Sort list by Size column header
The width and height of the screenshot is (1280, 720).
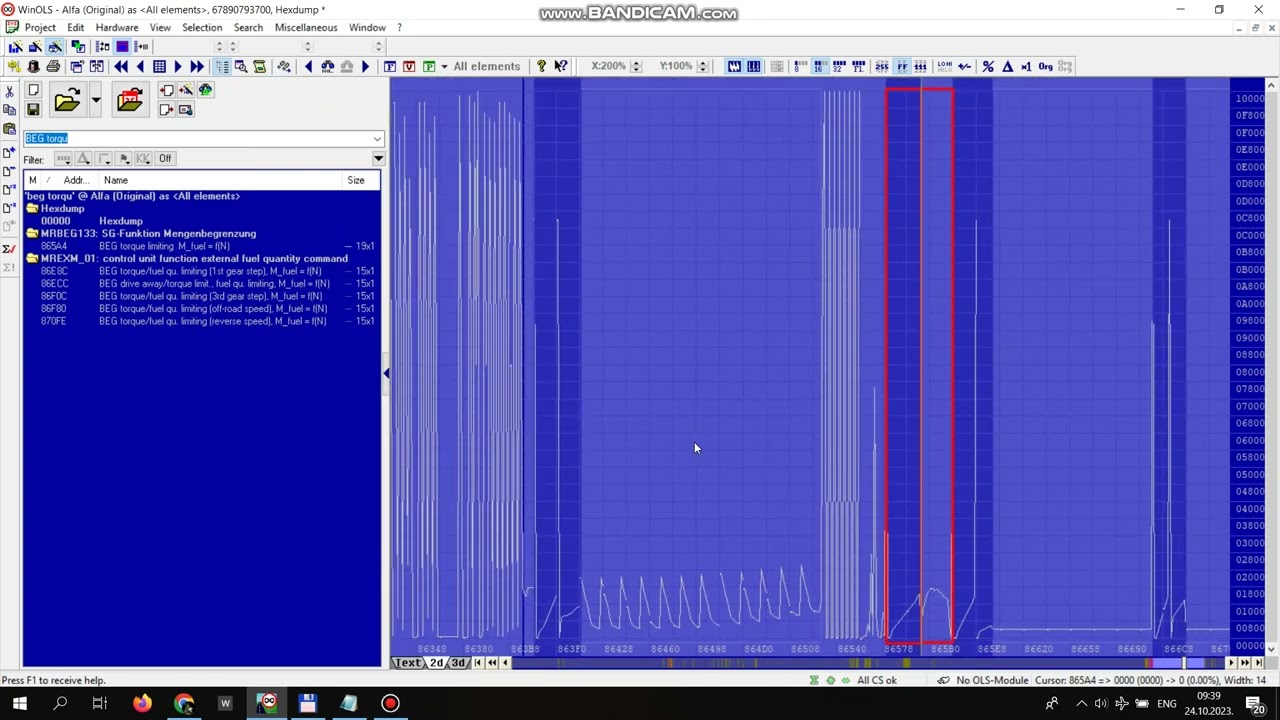(x=356, y=180)
